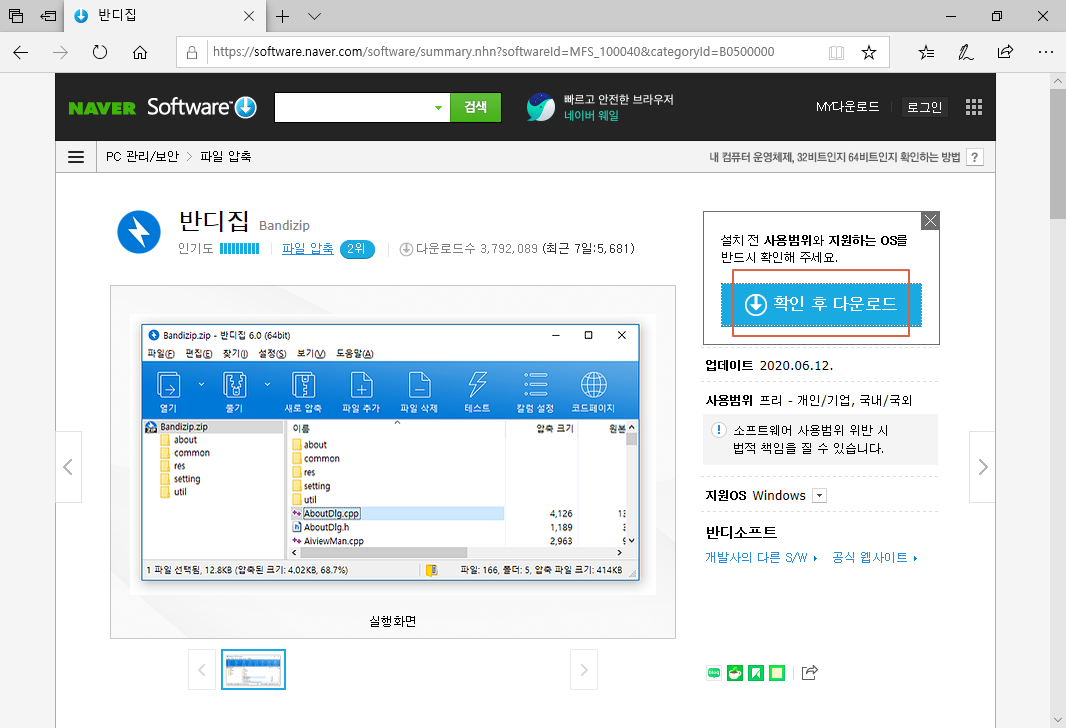Viewport: 1066px width, 728px height.
Task: Go back to the previous page
Action: coord(21,52)
